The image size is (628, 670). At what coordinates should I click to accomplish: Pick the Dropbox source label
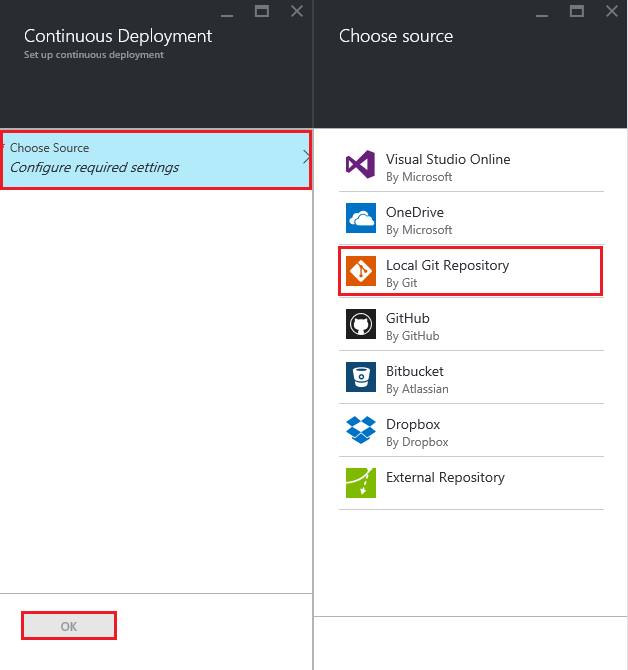point(413,424)
